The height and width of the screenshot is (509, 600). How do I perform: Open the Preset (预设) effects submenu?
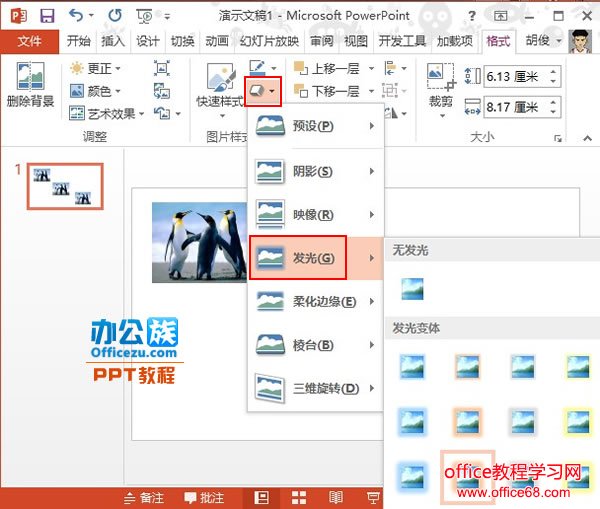(316, 126)
